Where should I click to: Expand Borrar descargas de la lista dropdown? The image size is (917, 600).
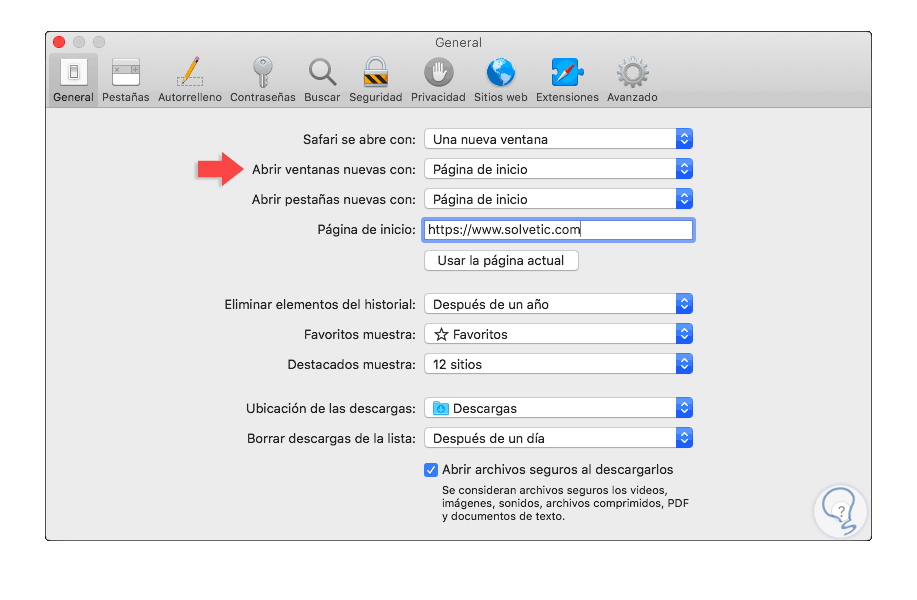559,439
